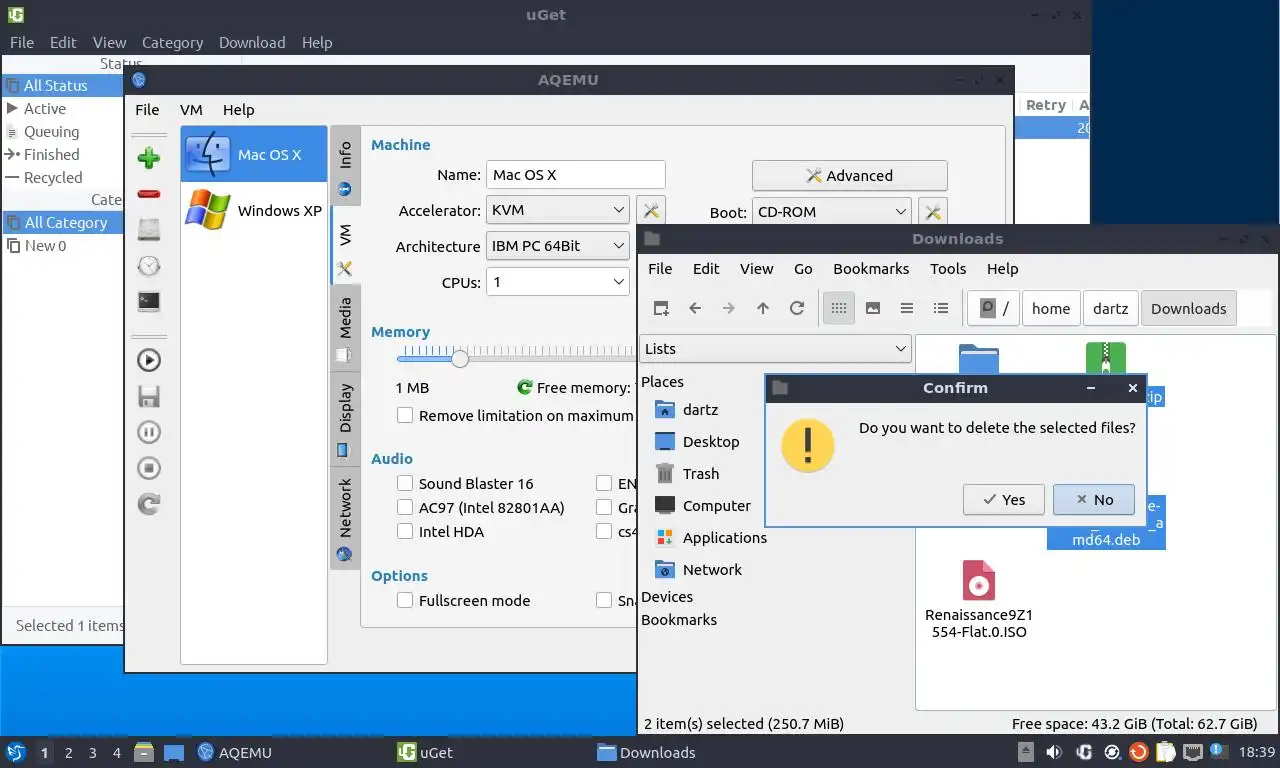Open the Boot CD-ROM dropdown
Image resolution: width=1280 pixels, height=768 pixels.
[x=832, y=211]
